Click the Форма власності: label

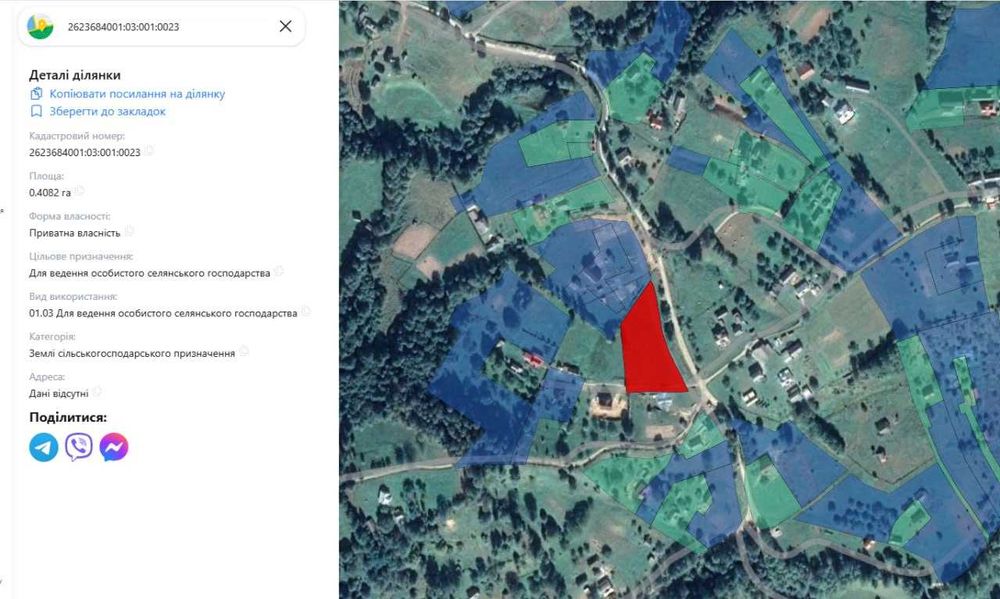click(x=70, y=216)
